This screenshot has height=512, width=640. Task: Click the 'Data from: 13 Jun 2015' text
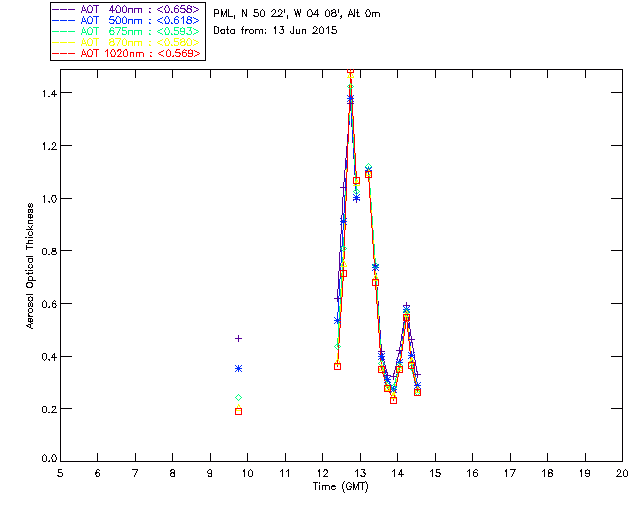click(x=275, y=31)
